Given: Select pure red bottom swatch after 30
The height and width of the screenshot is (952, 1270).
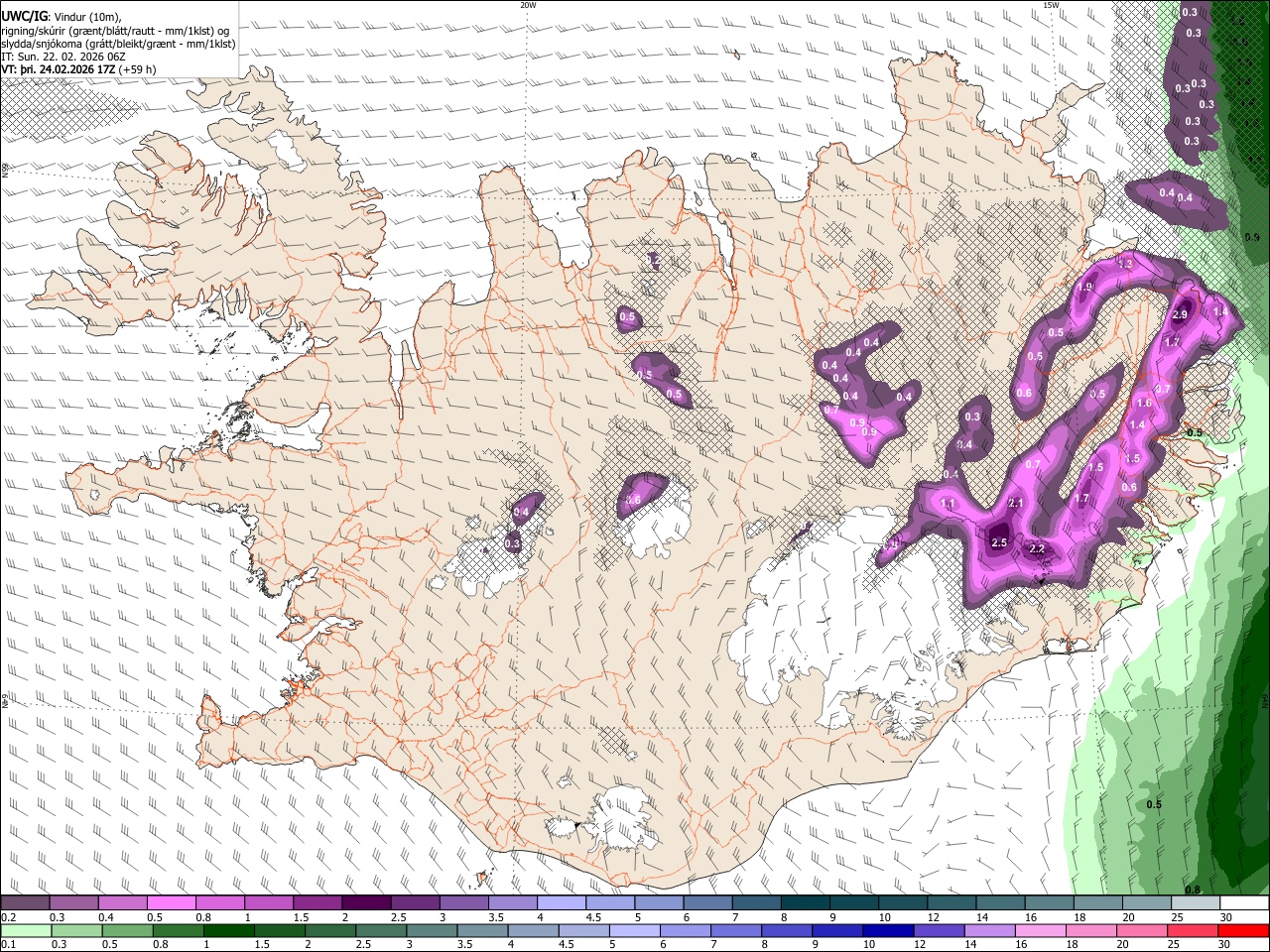Looking at the screenshot, I should (x=1244, y=931).
